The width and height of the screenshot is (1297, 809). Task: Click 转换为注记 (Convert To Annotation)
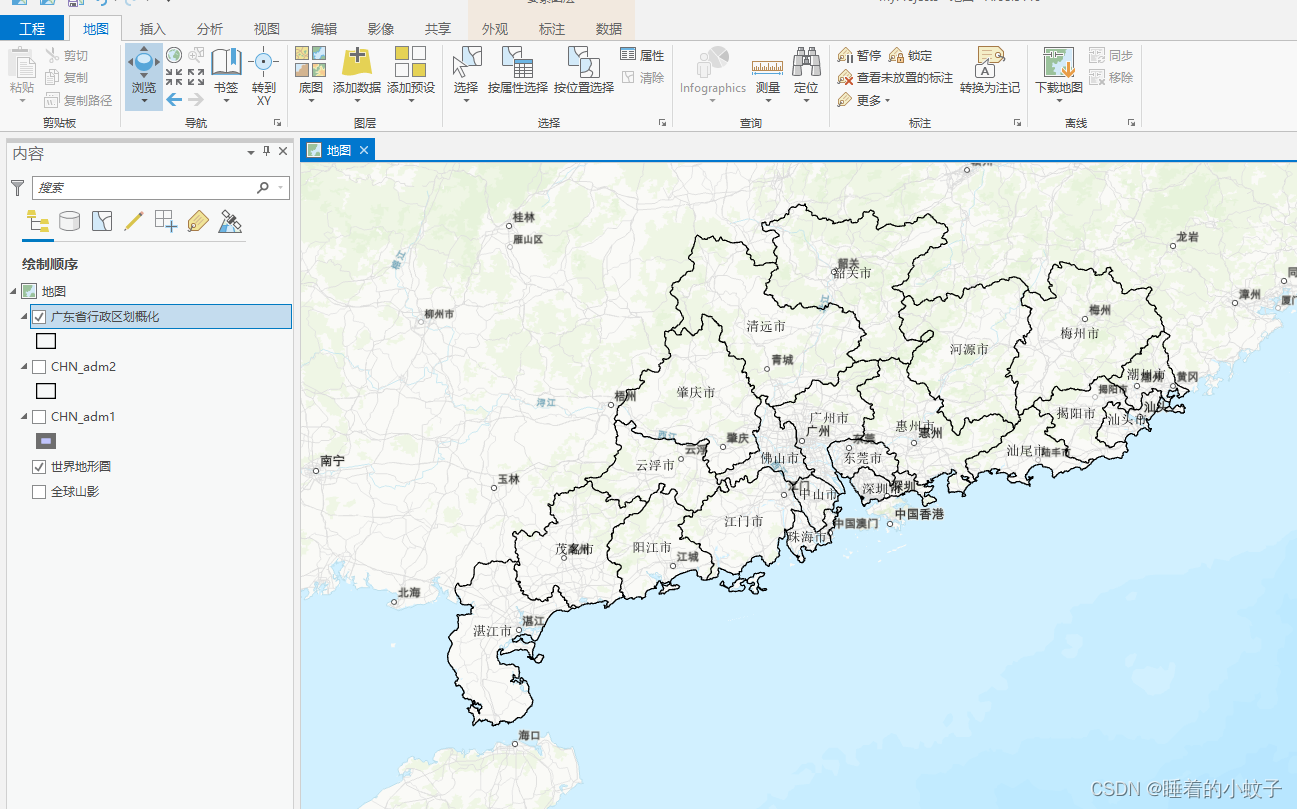pos(990,70)
